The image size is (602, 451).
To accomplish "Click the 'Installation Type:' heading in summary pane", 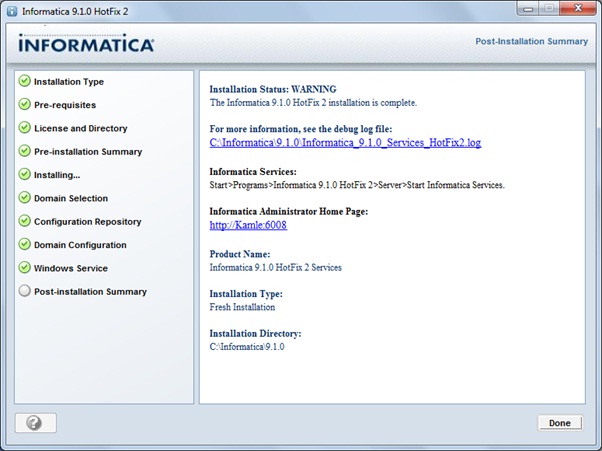I will pyautogui.click(x=246, y=294).
